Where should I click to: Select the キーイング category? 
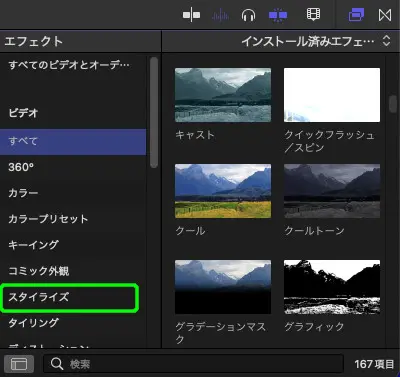point(73,245)
